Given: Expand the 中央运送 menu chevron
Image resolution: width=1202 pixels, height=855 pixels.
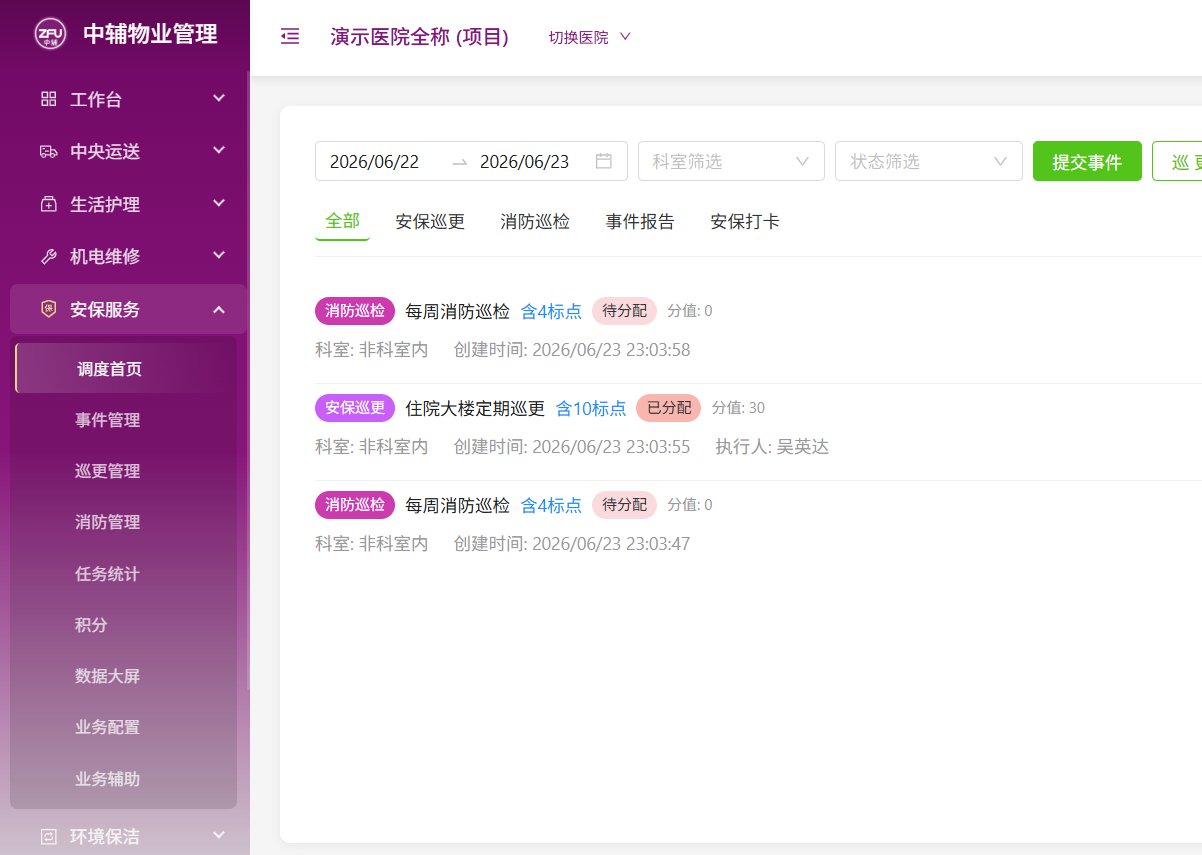Looking at the screenshot, I should [219, 151].
